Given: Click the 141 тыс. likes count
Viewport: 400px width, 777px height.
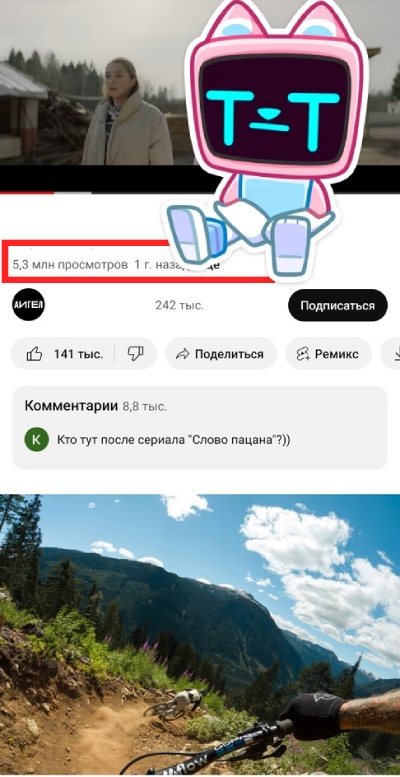Looking at the screenshot, I should coord(78,354).
